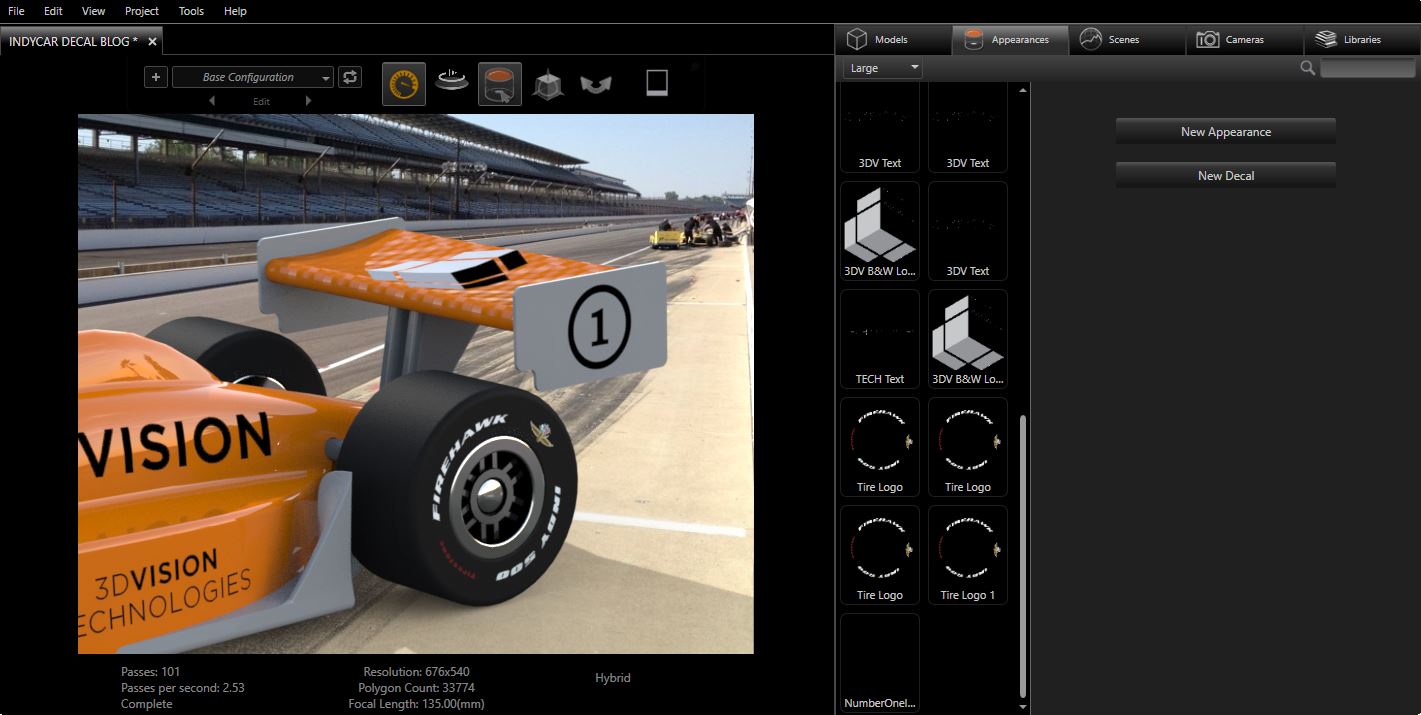Click the 3D cube manipulate tool icon
Image resolution: width=1421 pixels, height=715 pixels.
pyautogui.click(x=548, y=84)
